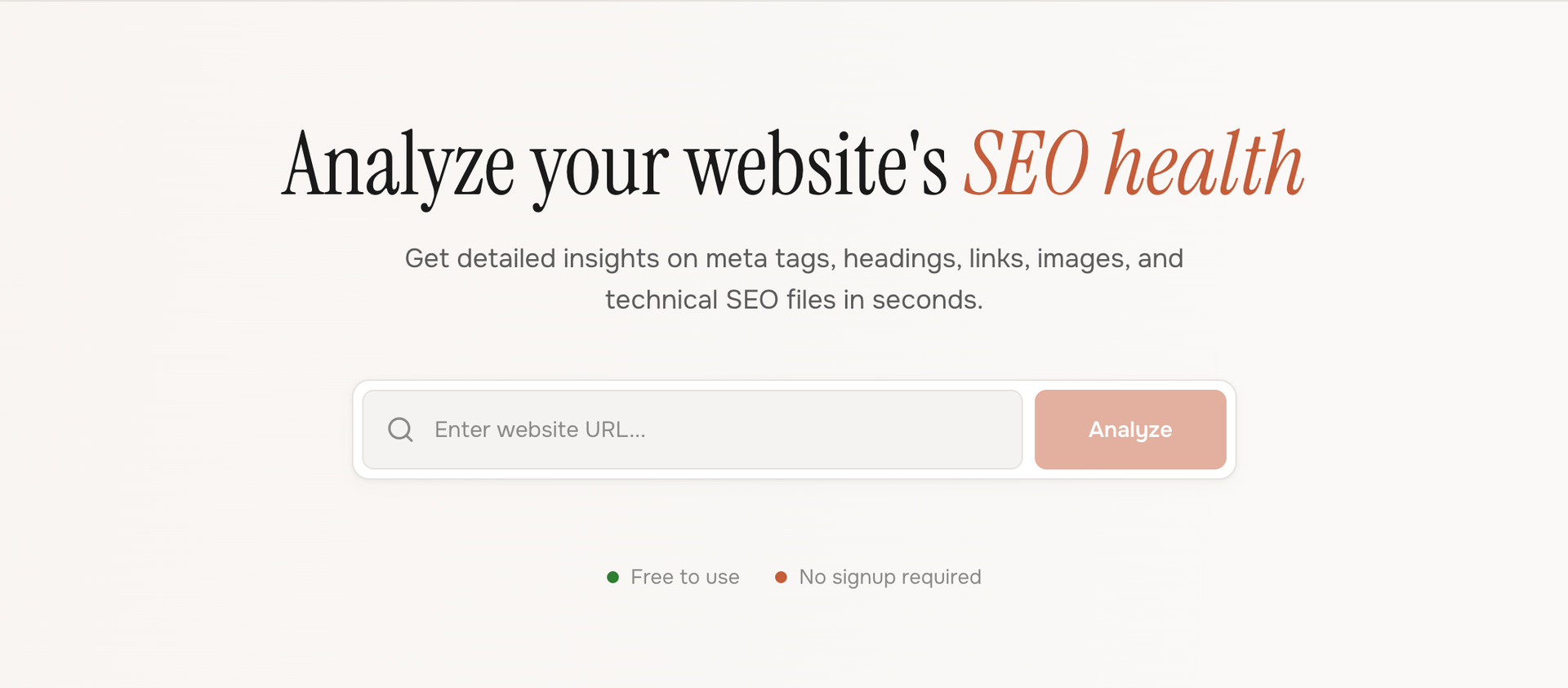Click the word files in the subtitle
Viewport: 1568px width, 688px height.
pos(811,301)
